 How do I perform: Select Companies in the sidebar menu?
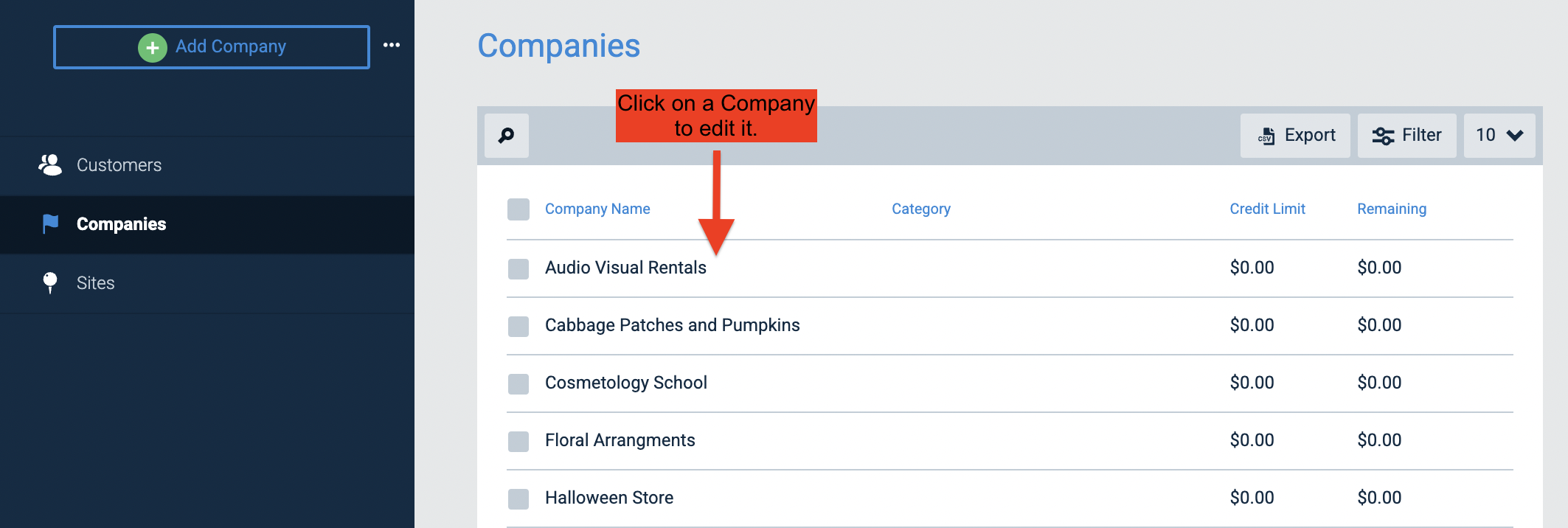coord(207,224)
